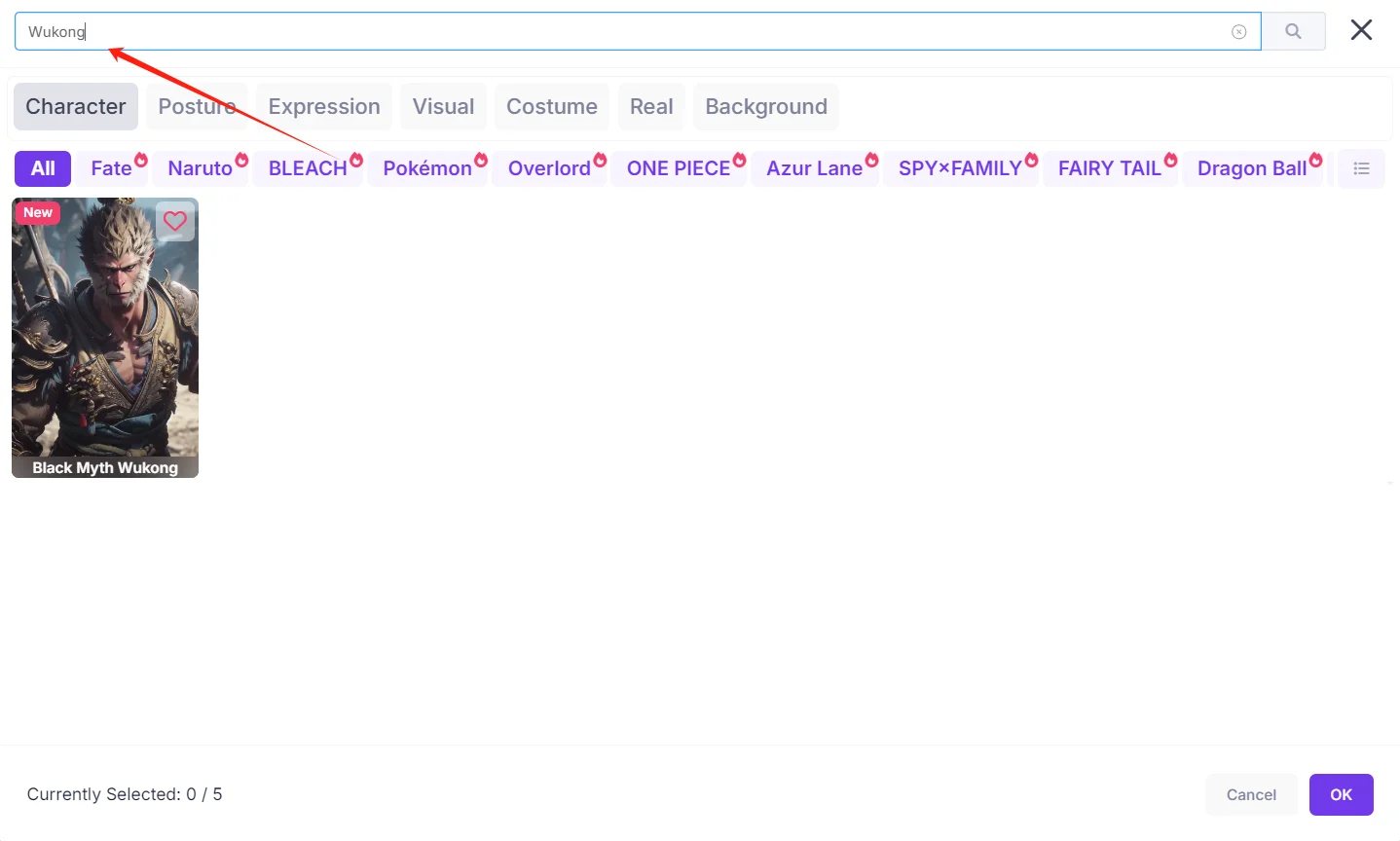The height and width of the screenshot is (841, 1400).
Task: Open the Expression tab
Action: (324, 106)
